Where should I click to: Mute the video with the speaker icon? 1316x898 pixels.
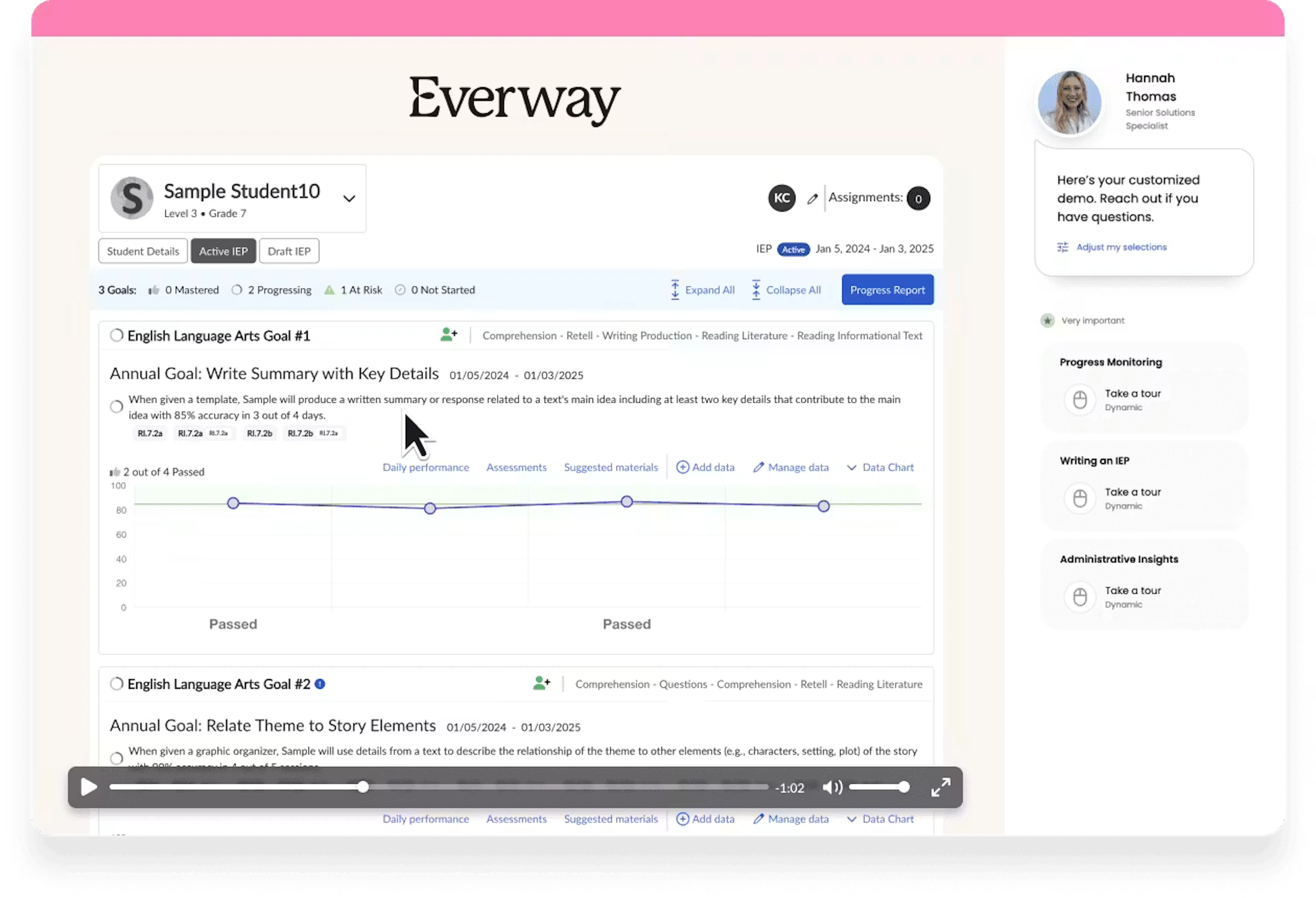click(x=832, y=787)
